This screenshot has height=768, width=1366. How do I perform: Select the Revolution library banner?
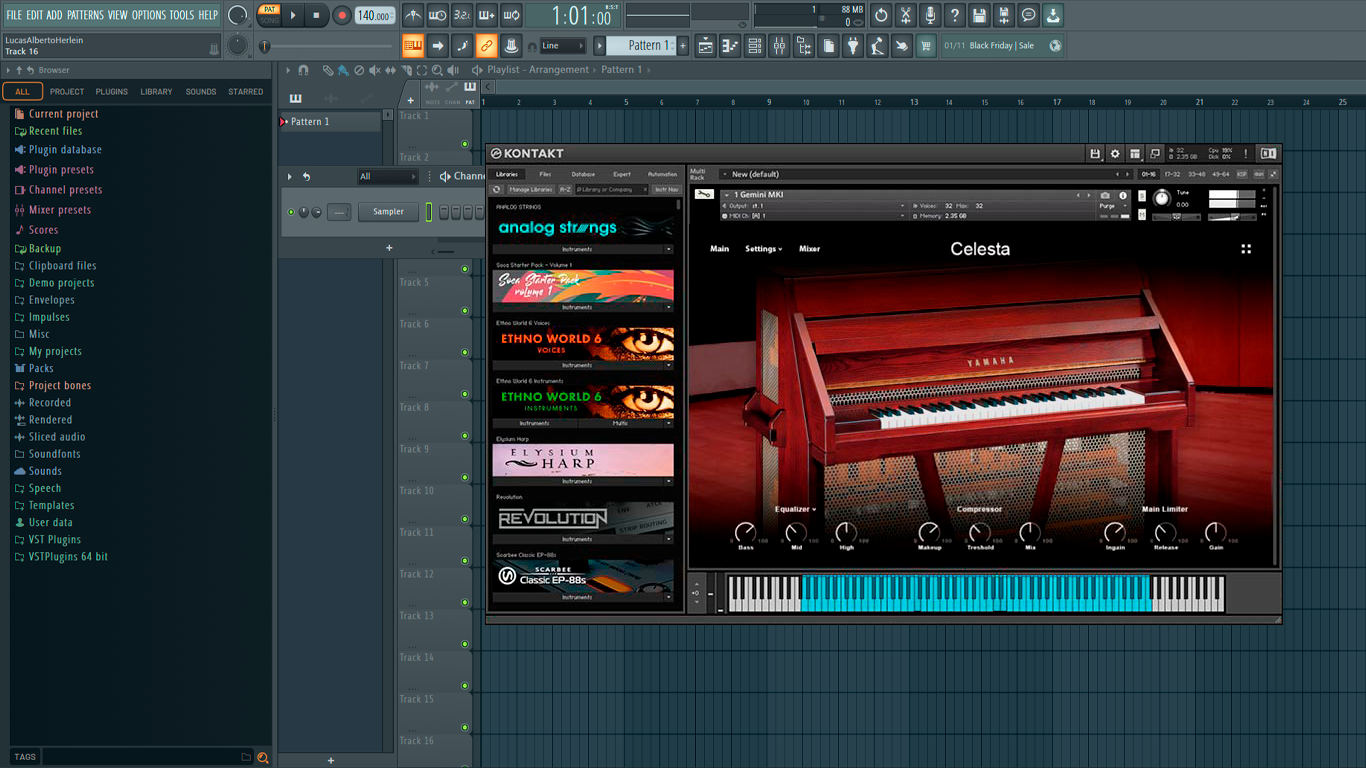tap(583, 518)
